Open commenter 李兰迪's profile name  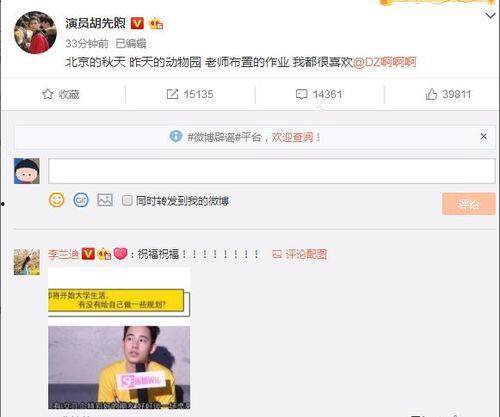63,254
